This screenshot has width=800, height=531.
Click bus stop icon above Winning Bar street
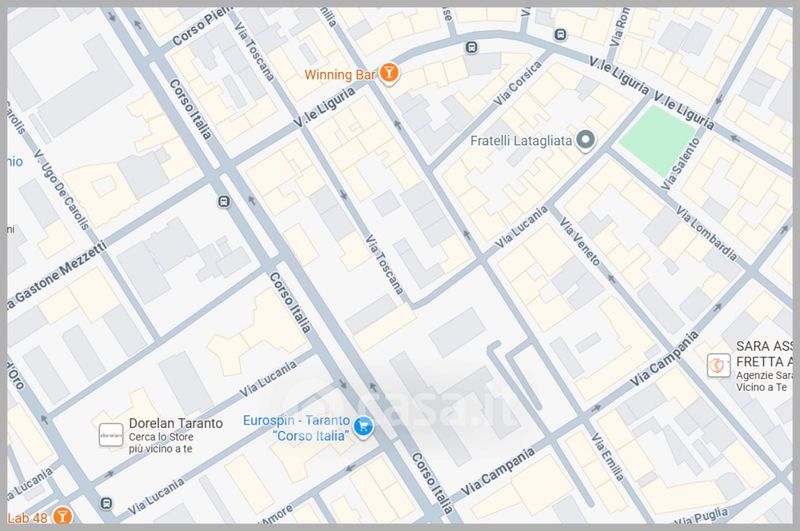[x=471, y=48]
